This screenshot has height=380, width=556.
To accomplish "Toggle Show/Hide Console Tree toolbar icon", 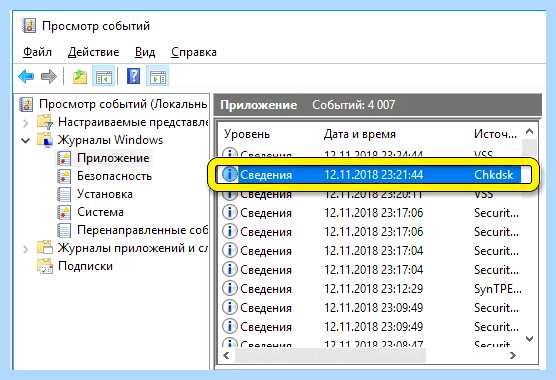I will click(x=104, y=76).
